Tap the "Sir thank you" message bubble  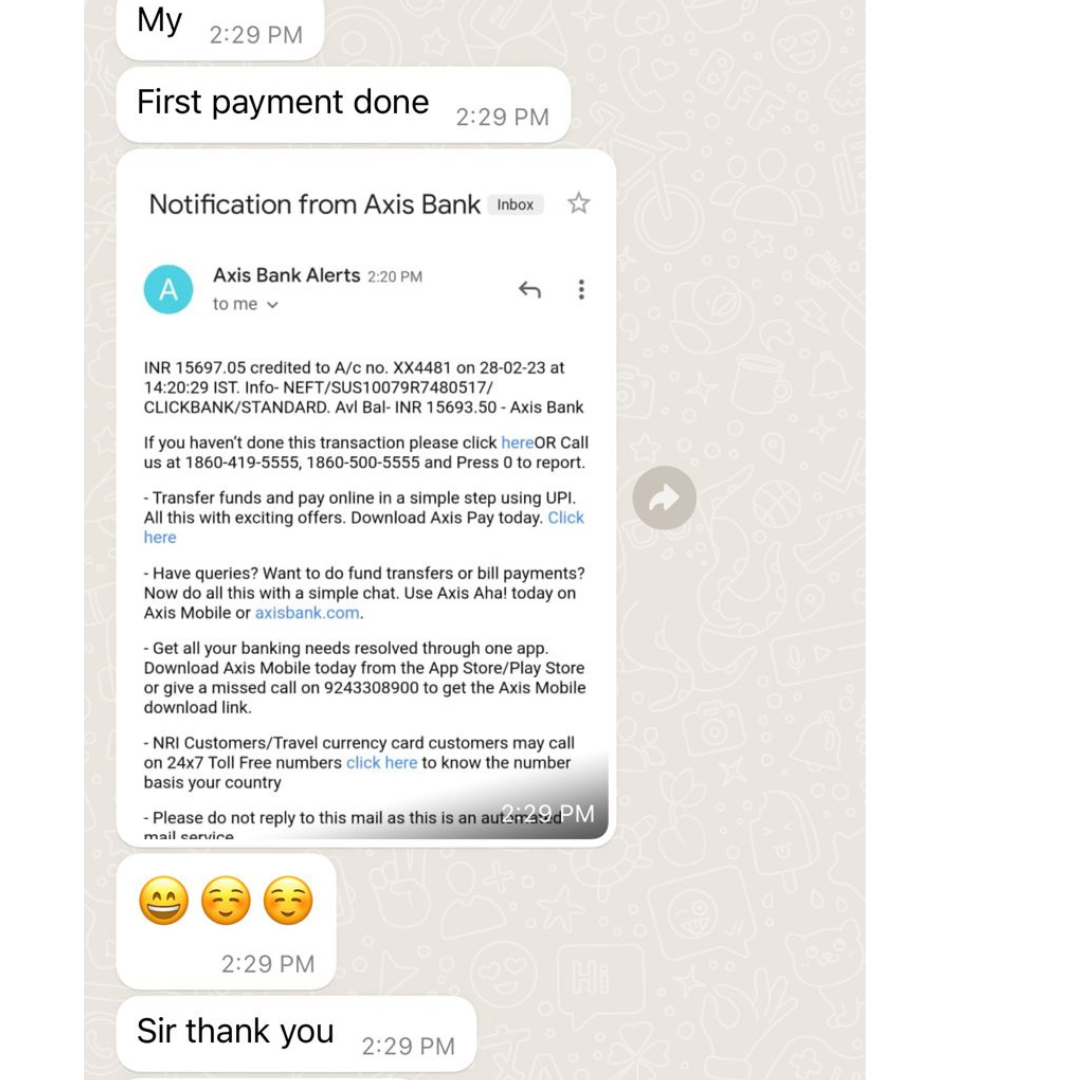tap(296, 1033)
